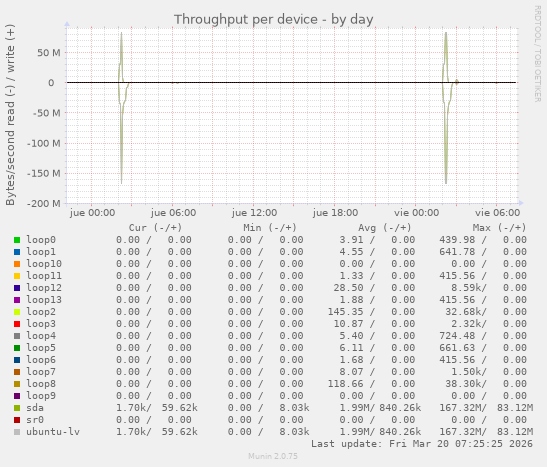Click the dark blue loop12 legend swatch

(x=17, y=288)
